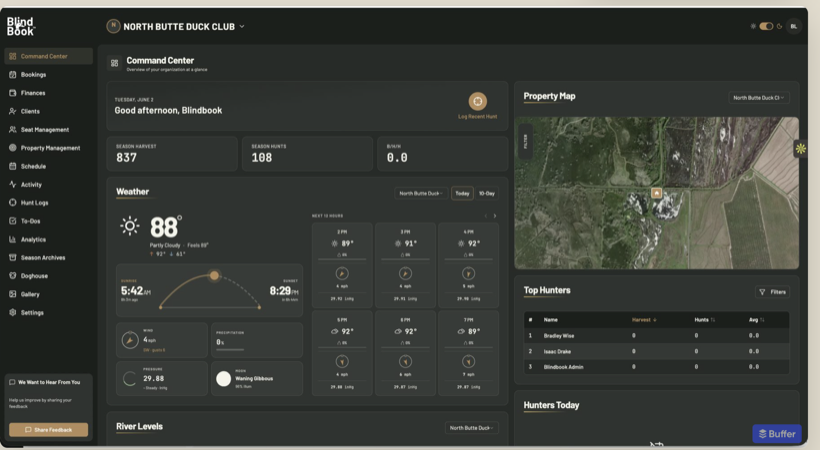Click the Isaac Drake row
820x450 pixels.
click(x=656, y=351)
